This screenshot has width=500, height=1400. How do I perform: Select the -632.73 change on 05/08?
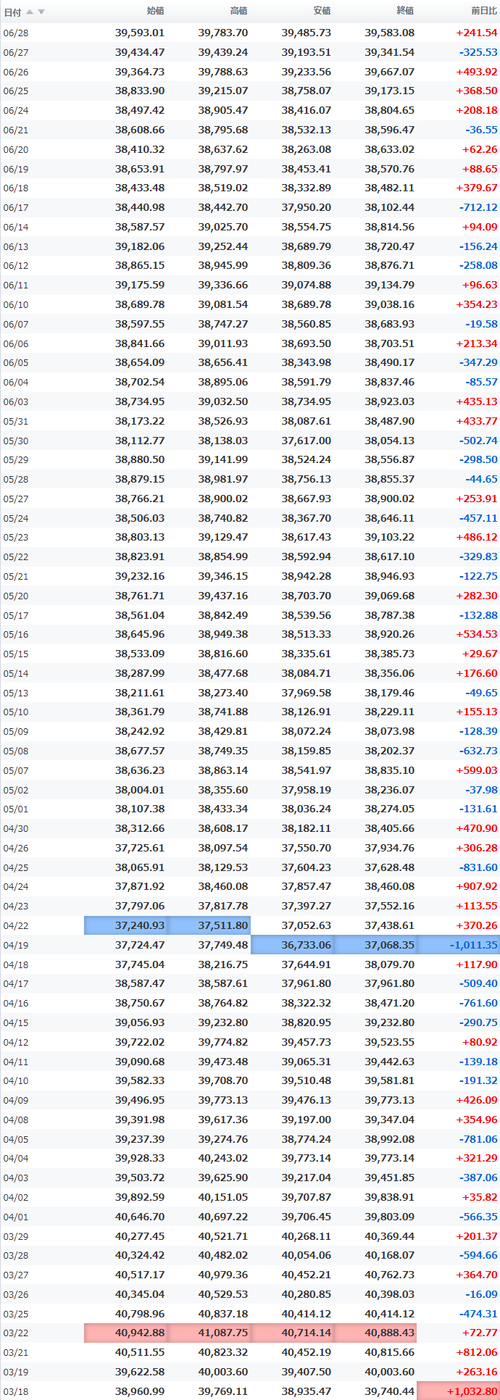click(477, 750)
